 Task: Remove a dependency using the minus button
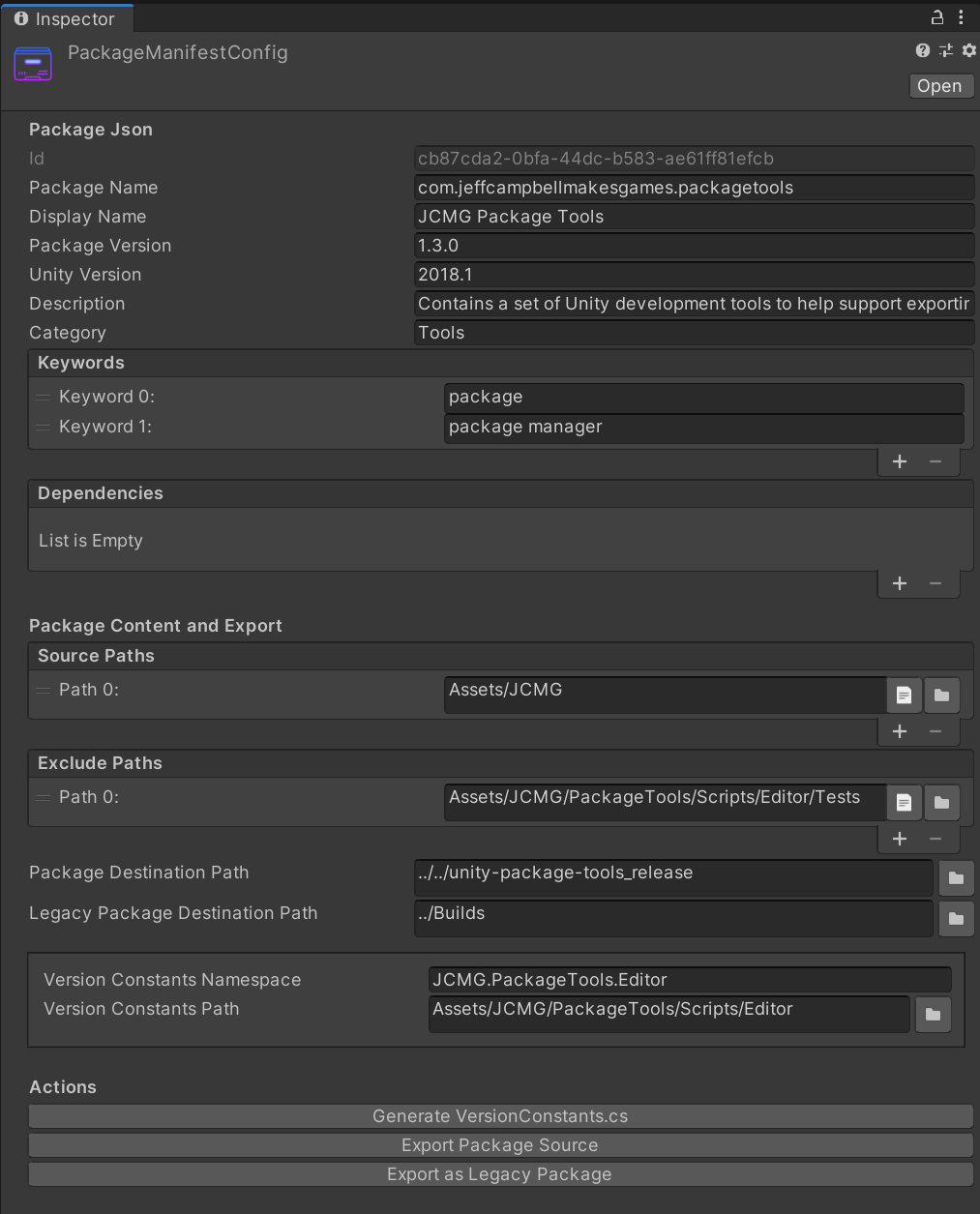pyautogui.click(x=935, y=583)
